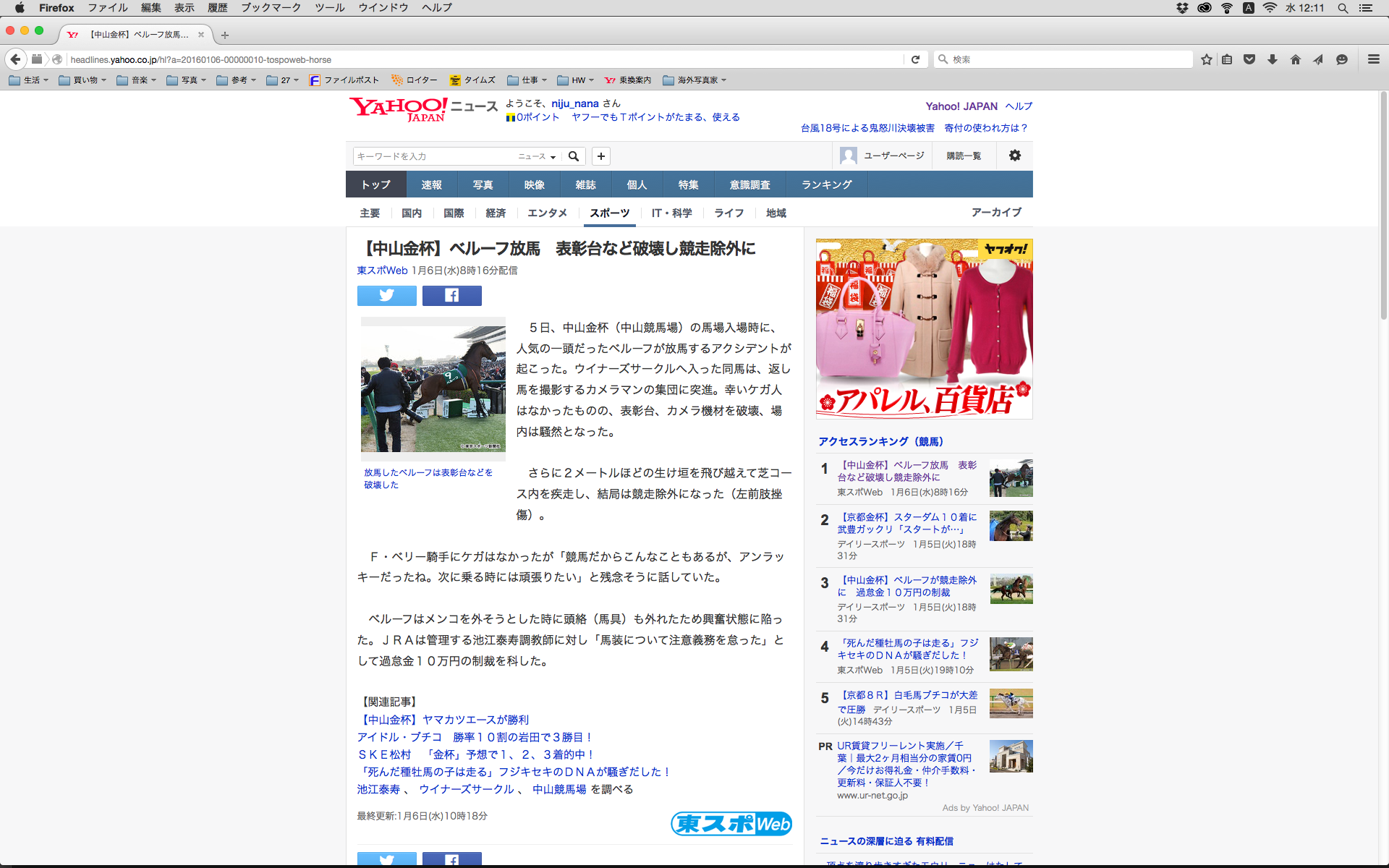The width and height of the screenshot is (1389, 868).
Task: Go to Firefox home page icon
Action: (1295, 59)
